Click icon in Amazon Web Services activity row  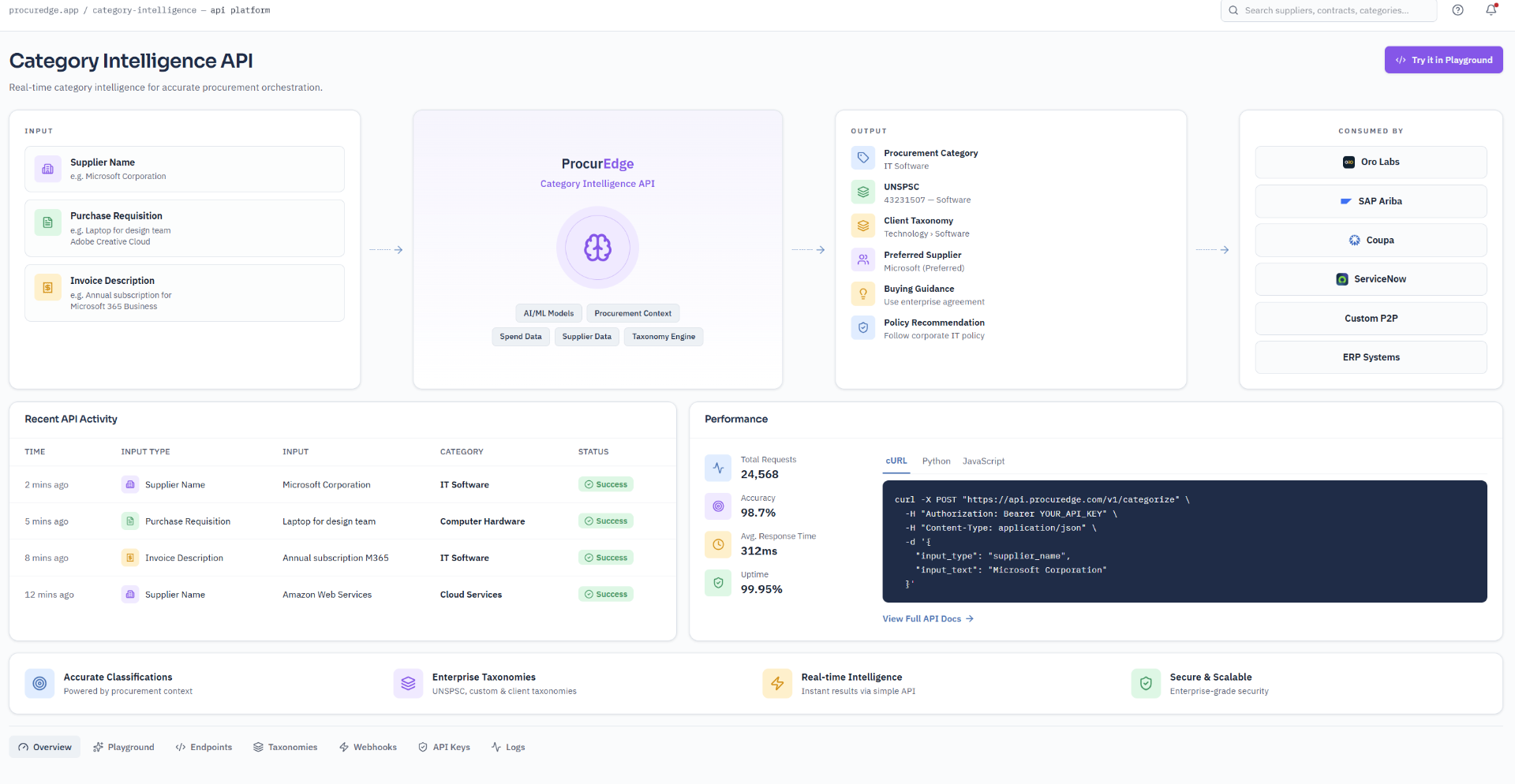tap(130, 594)
